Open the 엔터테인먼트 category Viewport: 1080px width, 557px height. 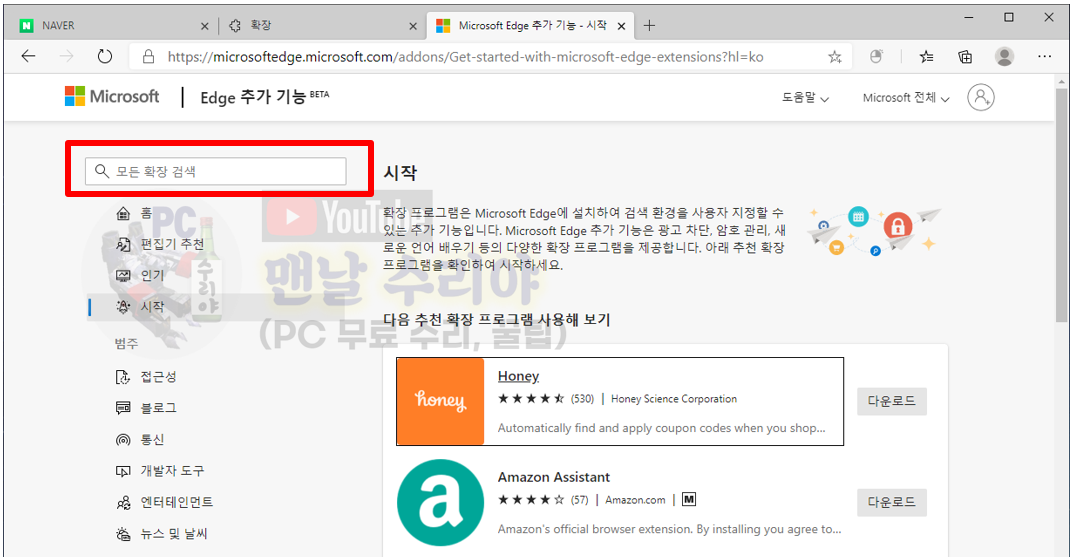click(x=165, y=502)
